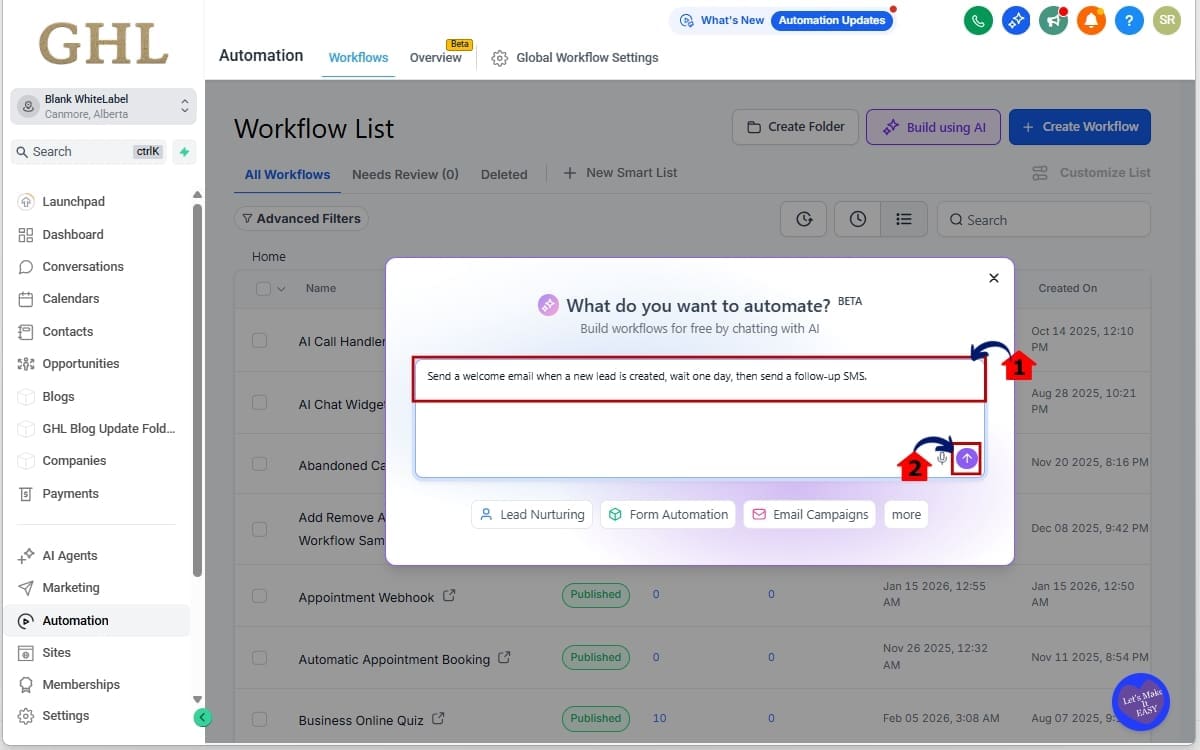
Task: Submit the AI prompt with the purple arrow
Action: point(965,458)
